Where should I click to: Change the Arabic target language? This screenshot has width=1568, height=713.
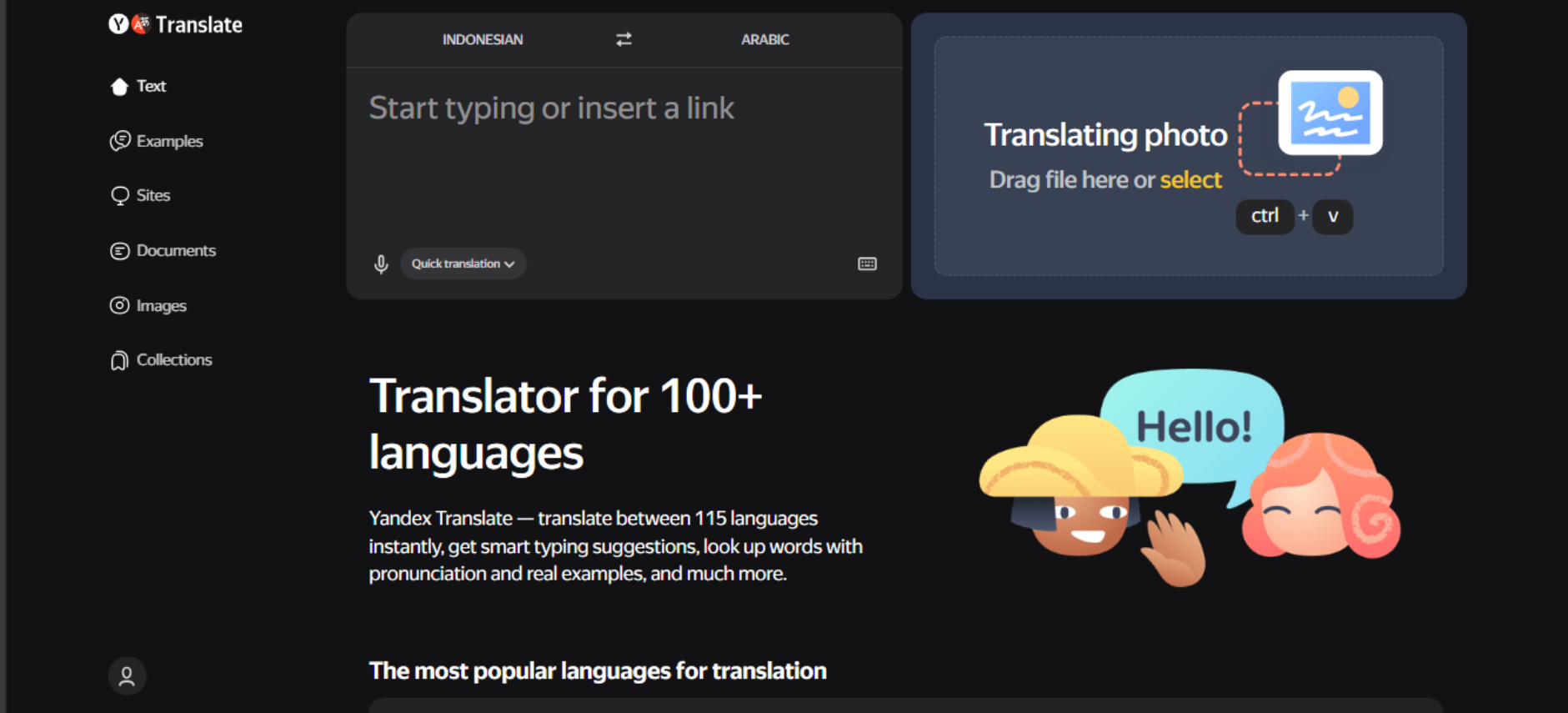(765, 39)
